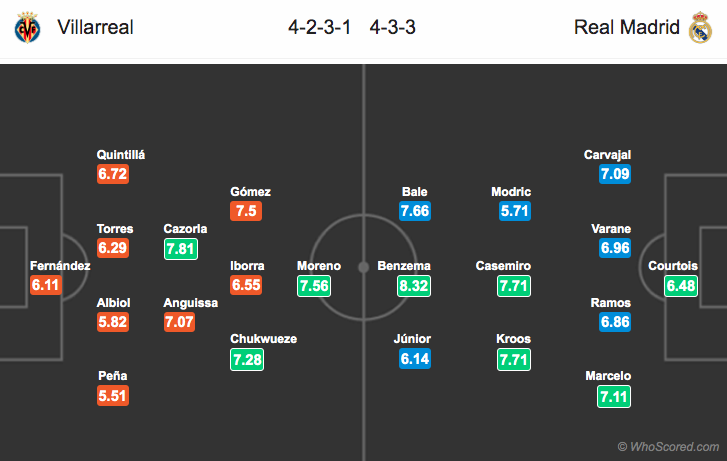Select the Casemiro player name
The width and height of the screenshot is (727, 461).
(503, 266)
